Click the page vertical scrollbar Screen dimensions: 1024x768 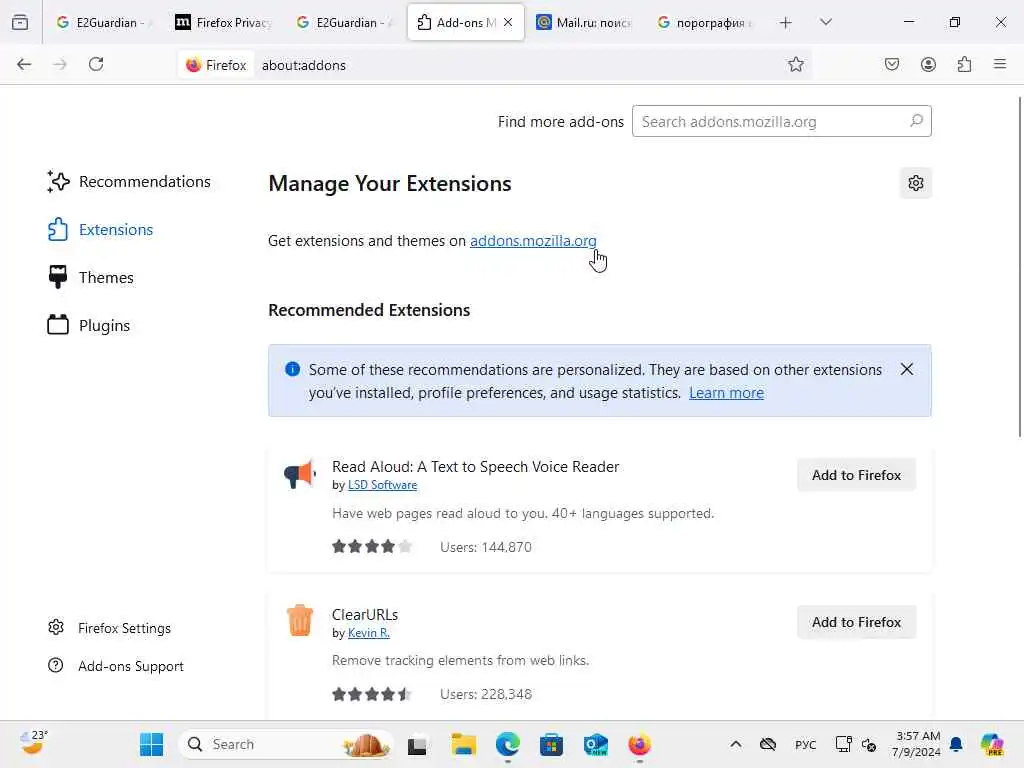pos(1019,266)
